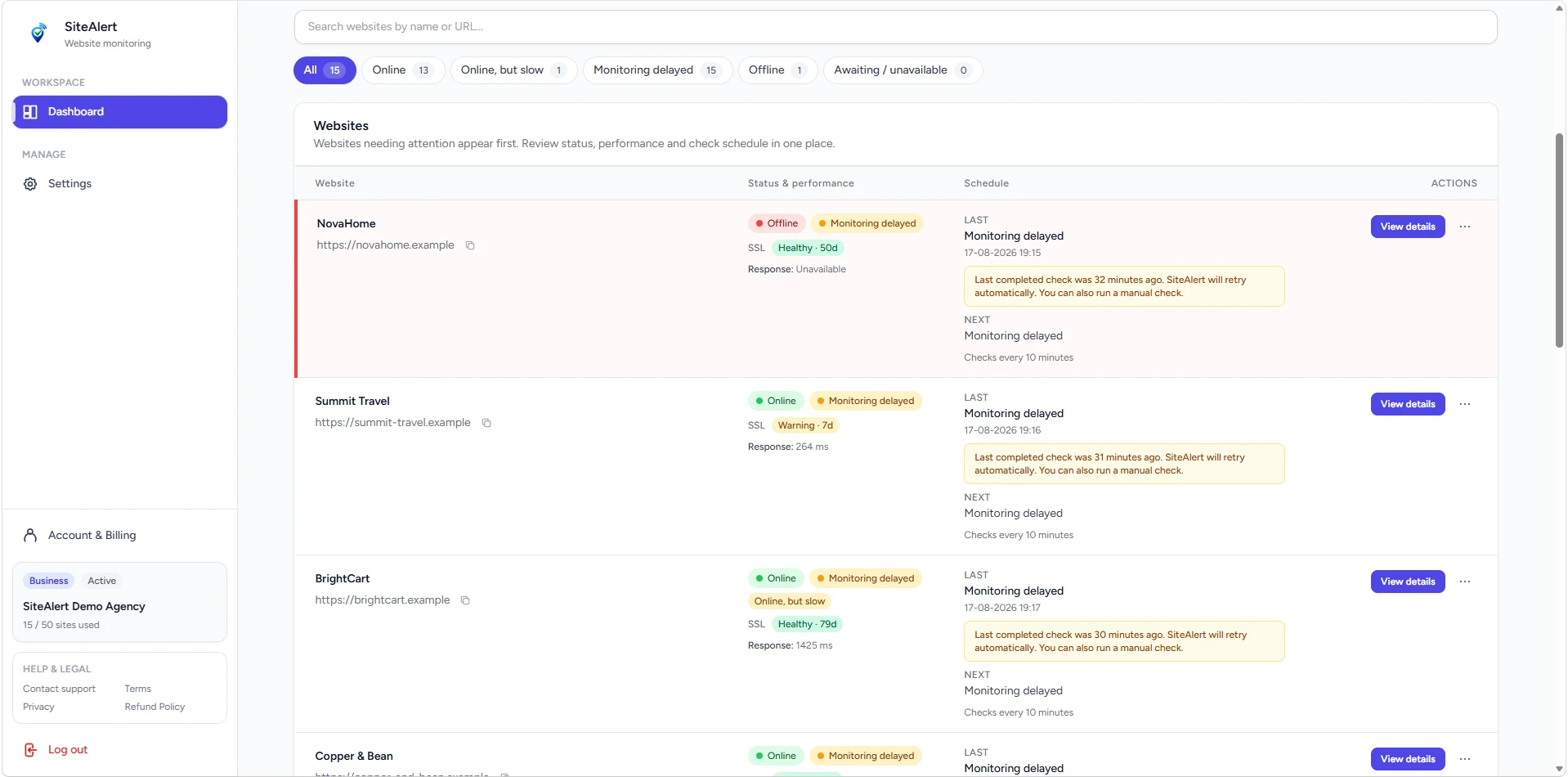Open the Dashboard sidebar item
This screenshot has width=1568, height=777.
(x=120, y=112)
